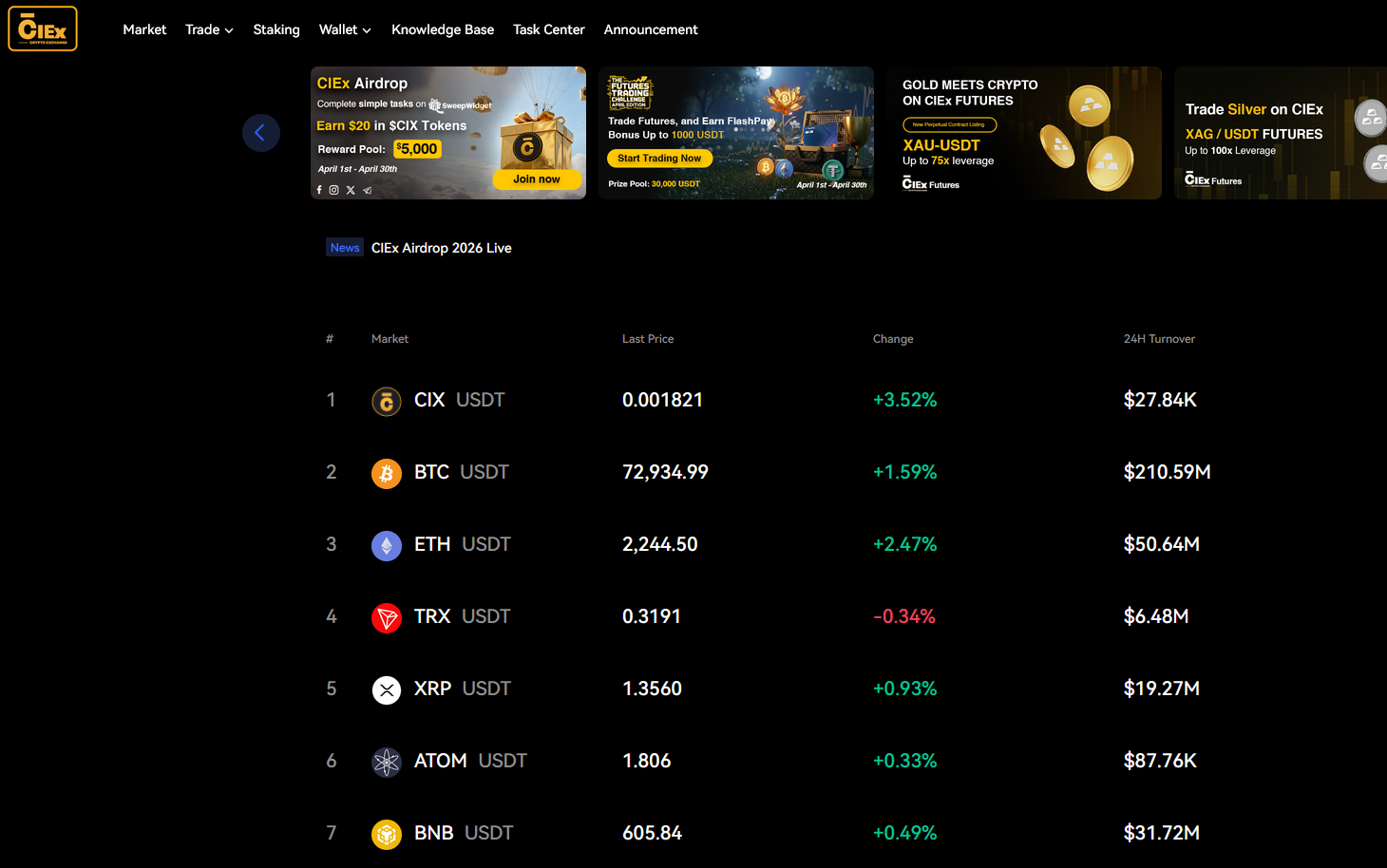Click the Change column header
This screenshot has width=1387, height=868.
(x=893, y=339)
